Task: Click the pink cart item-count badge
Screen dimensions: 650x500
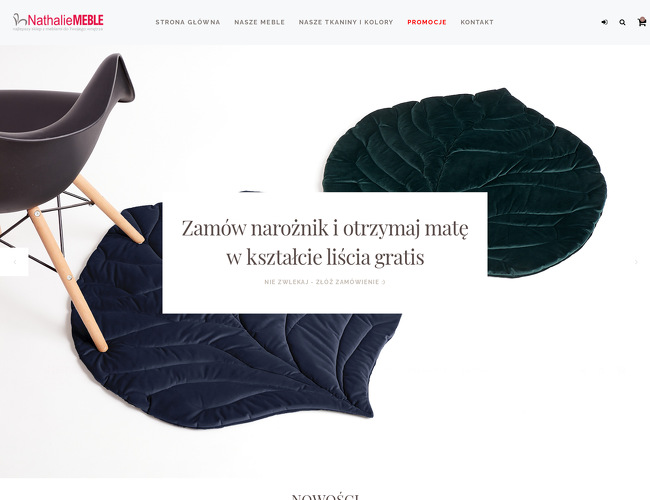Action: click(x=643, y=18)
